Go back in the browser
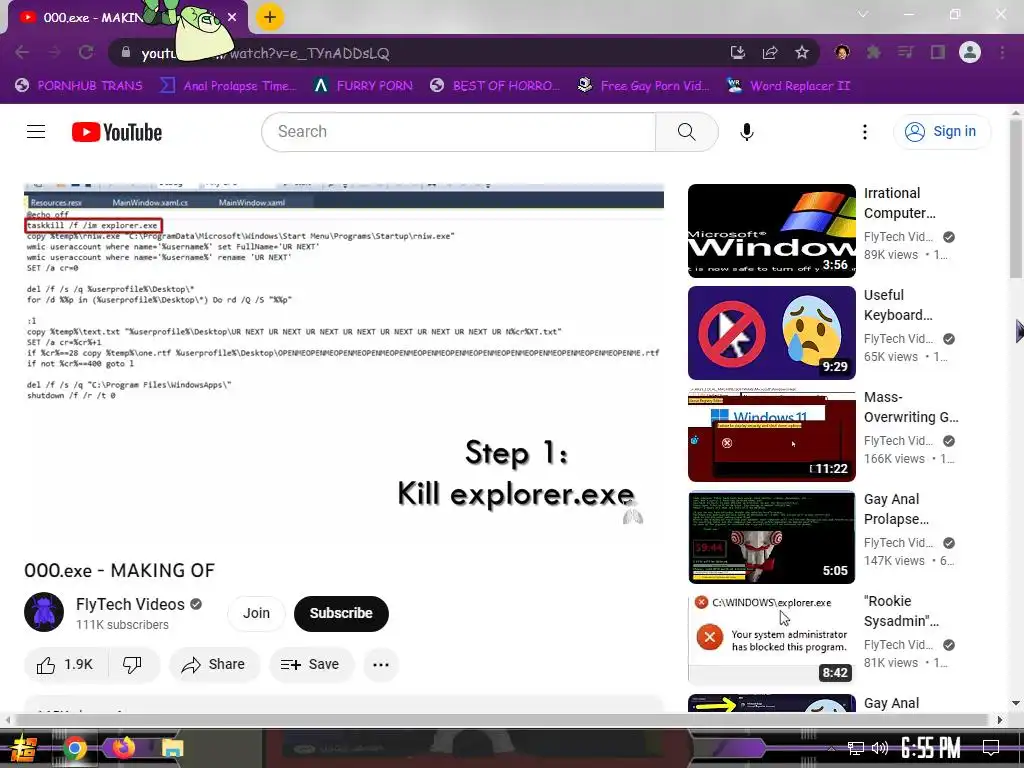The image size is (1024, 768). pyautogui.click(x=22, y=53)
